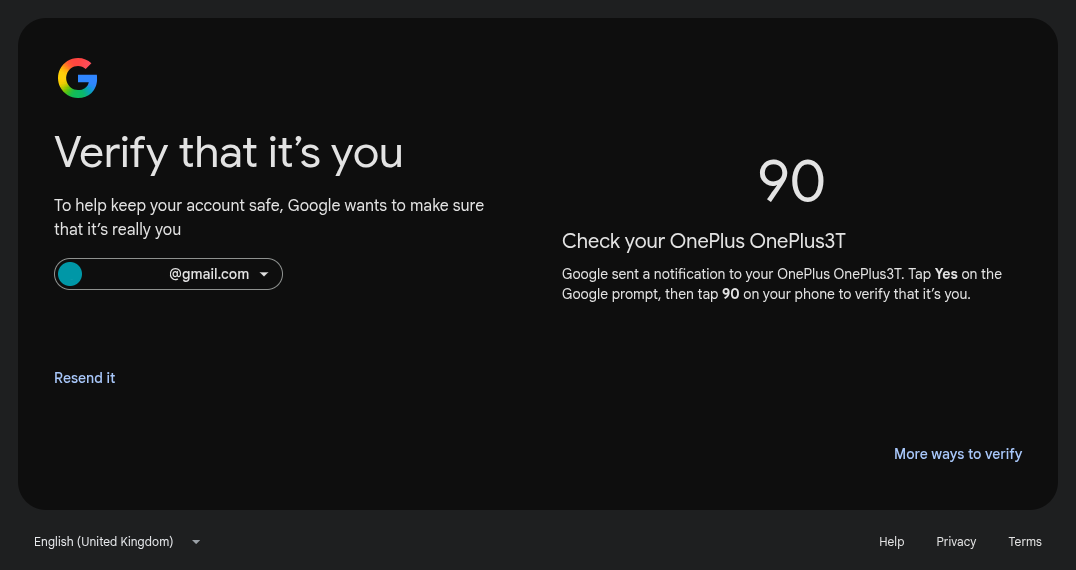Screen dimensions: 1076x570
Task: Select the @gmail.com account chip text
Action: (209, 274)
